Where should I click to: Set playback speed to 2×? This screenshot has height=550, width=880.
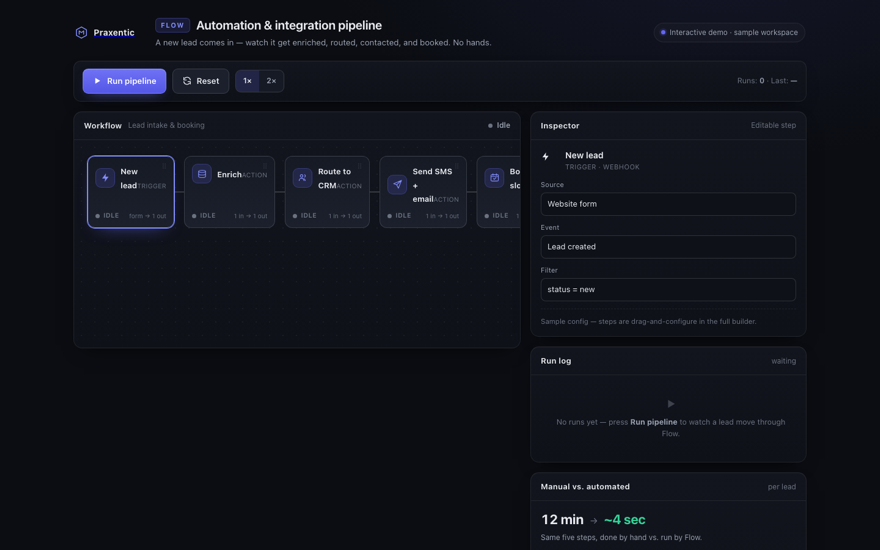tap(271, 81)
